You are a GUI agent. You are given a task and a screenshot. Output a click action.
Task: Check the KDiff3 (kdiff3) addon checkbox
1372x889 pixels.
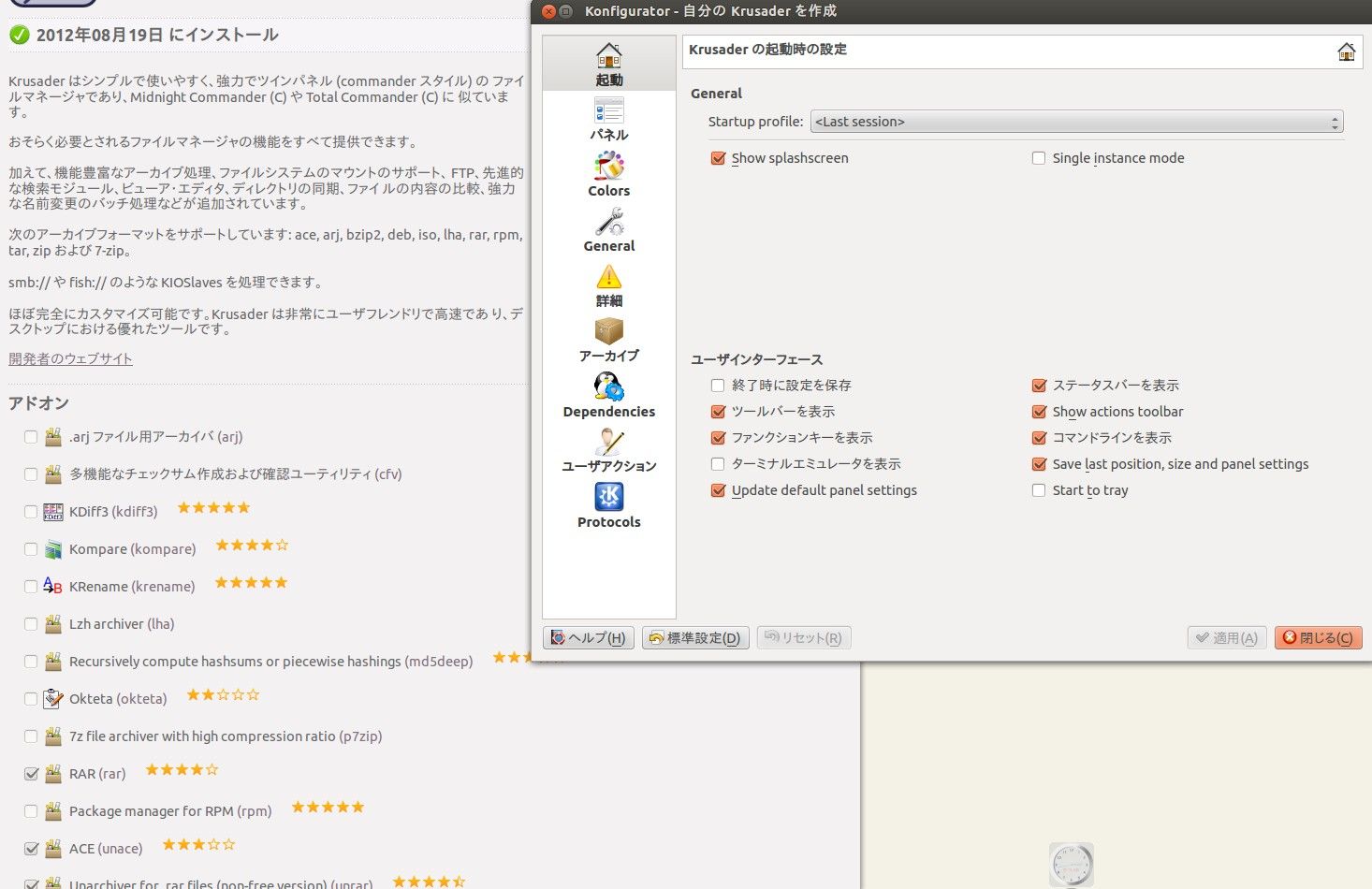click(x=31, y=512)
